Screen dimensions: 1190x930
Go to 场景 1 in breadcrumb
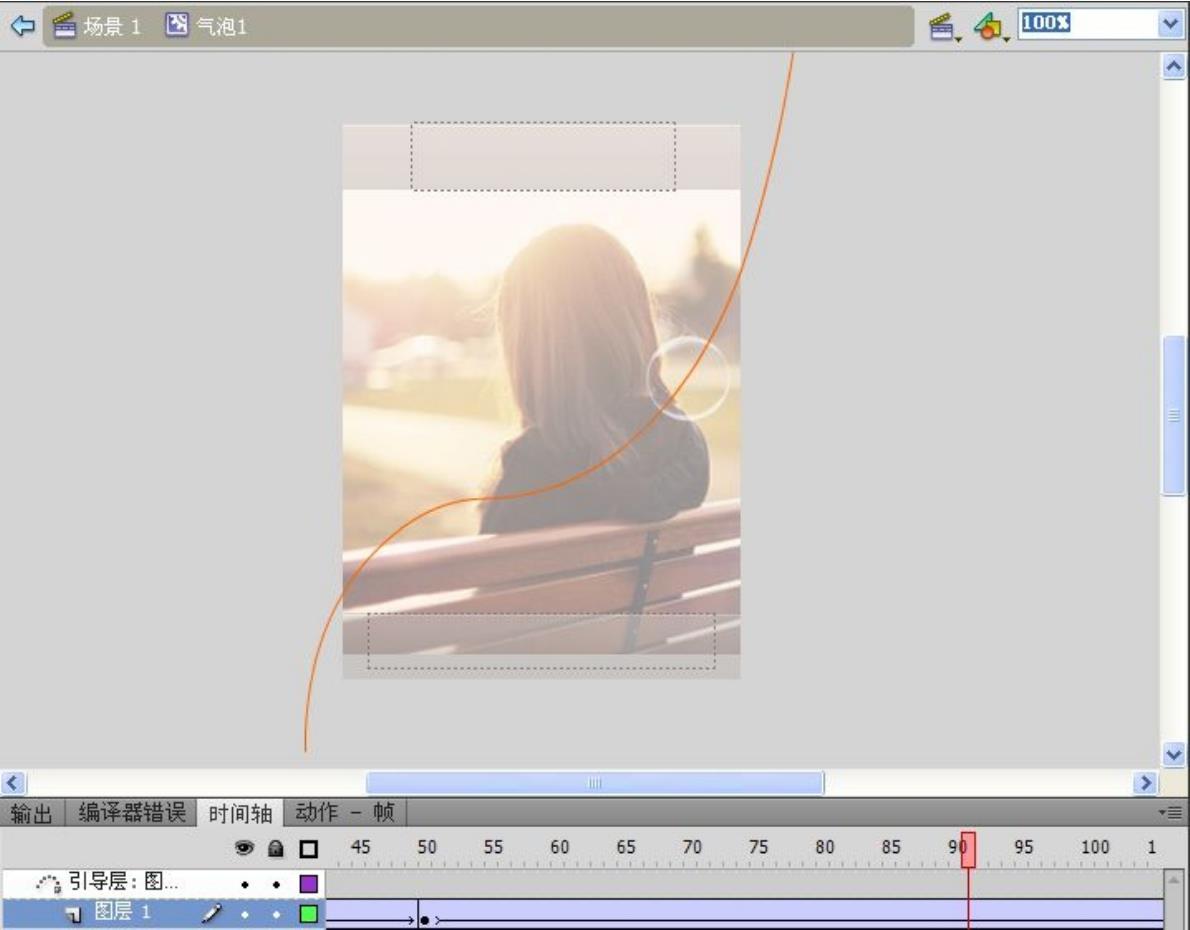pos(97,27)
